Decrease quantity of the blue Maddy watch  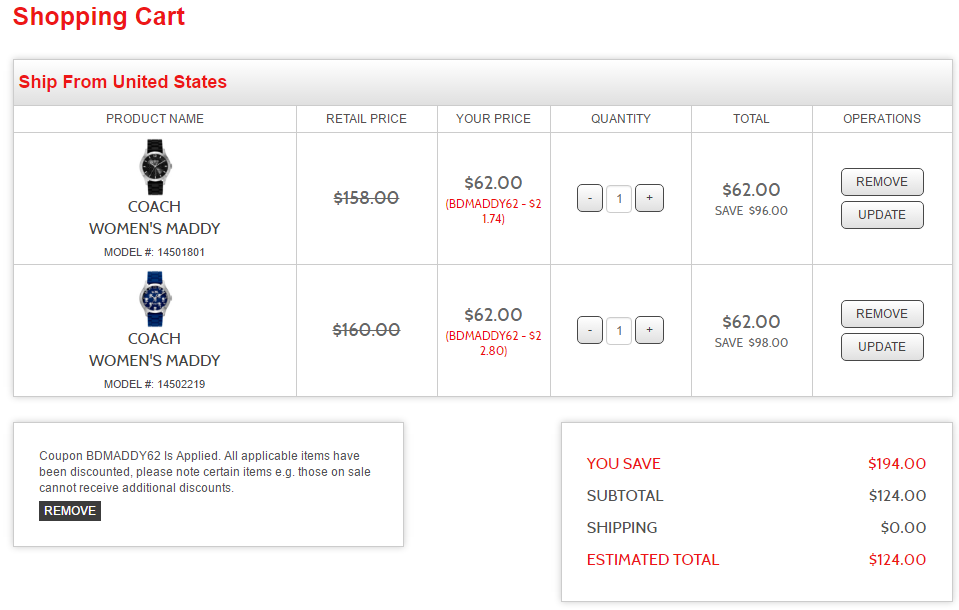pyautogui.click(x=590, y=330)
